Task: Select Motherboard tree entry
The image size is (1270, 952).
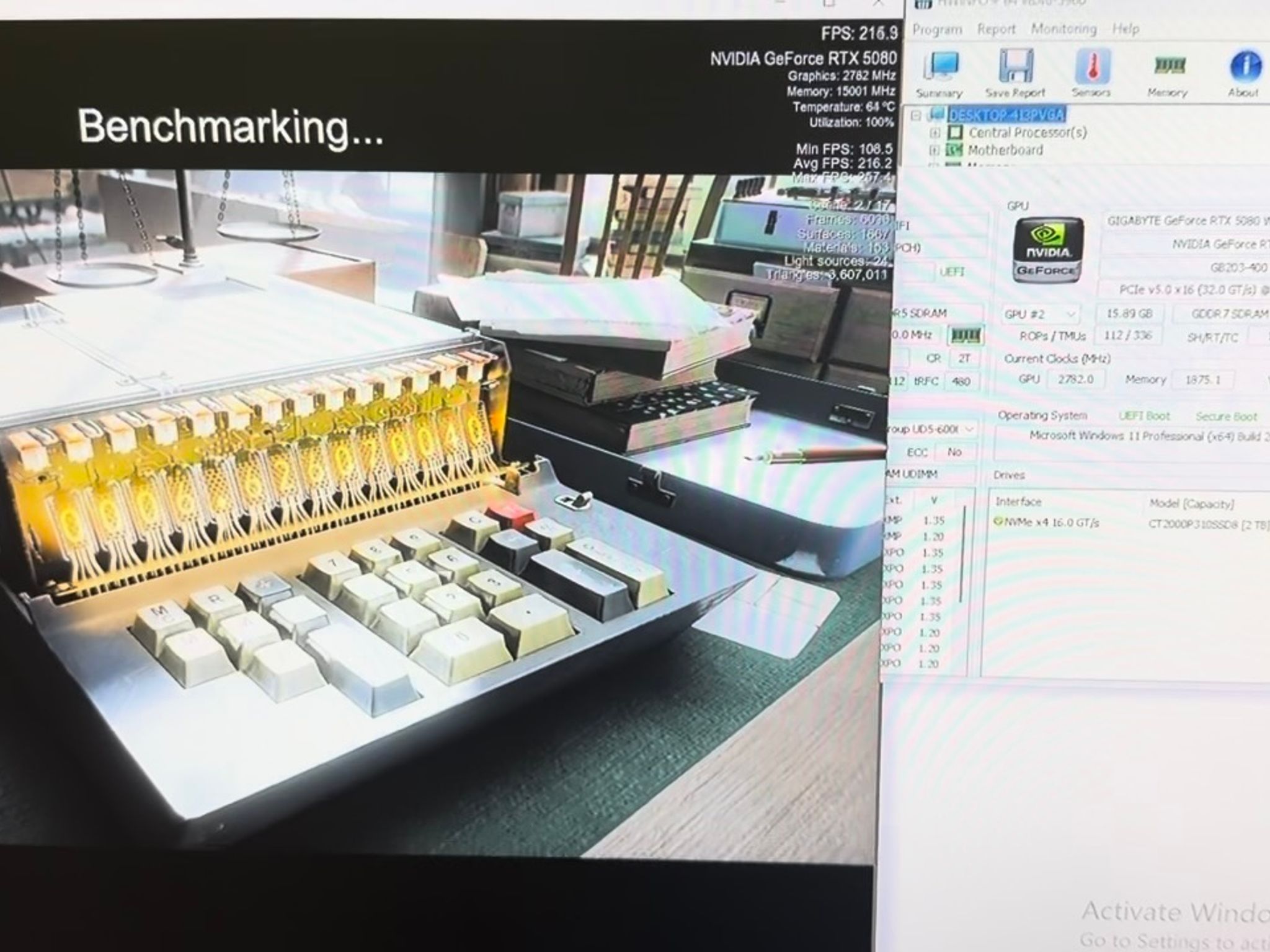Action: tap(1005, 150)
